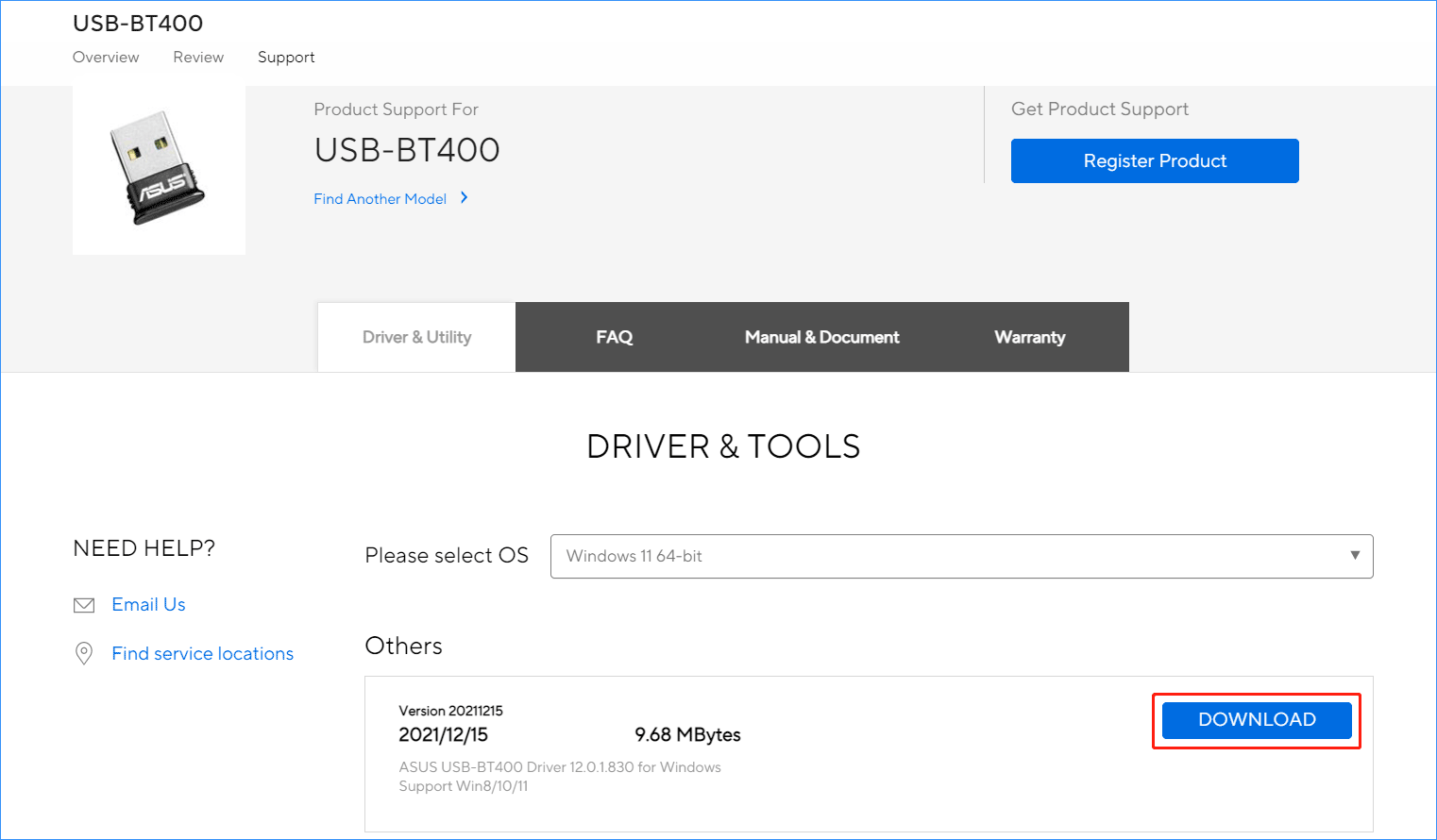
Task: Stay on the Driver & Utility tab
Action: click(x=416, y=337)
